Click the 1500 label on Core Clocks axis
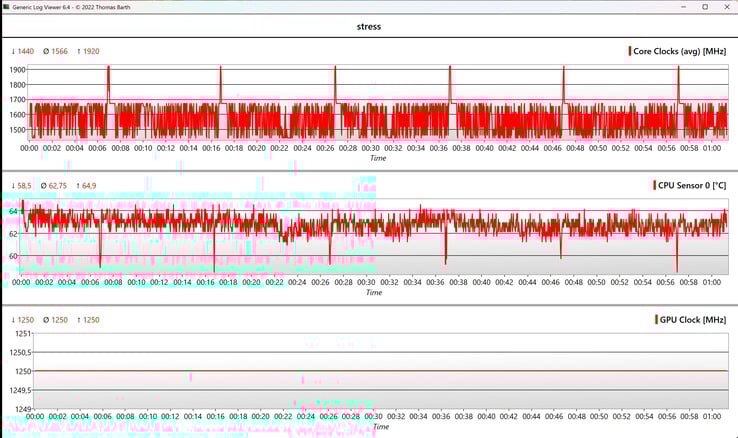The image size is (738, 438). 17,130
